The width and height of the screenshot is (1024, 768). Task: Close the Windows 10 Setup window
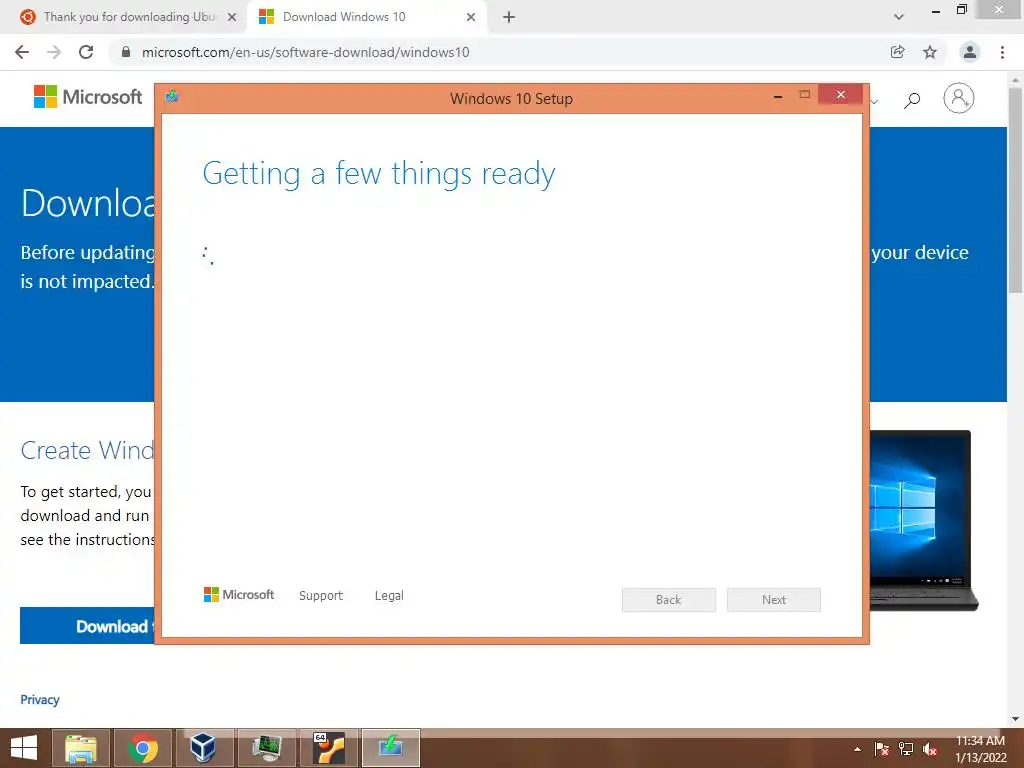pyautogui.click(x=840, y=95)
